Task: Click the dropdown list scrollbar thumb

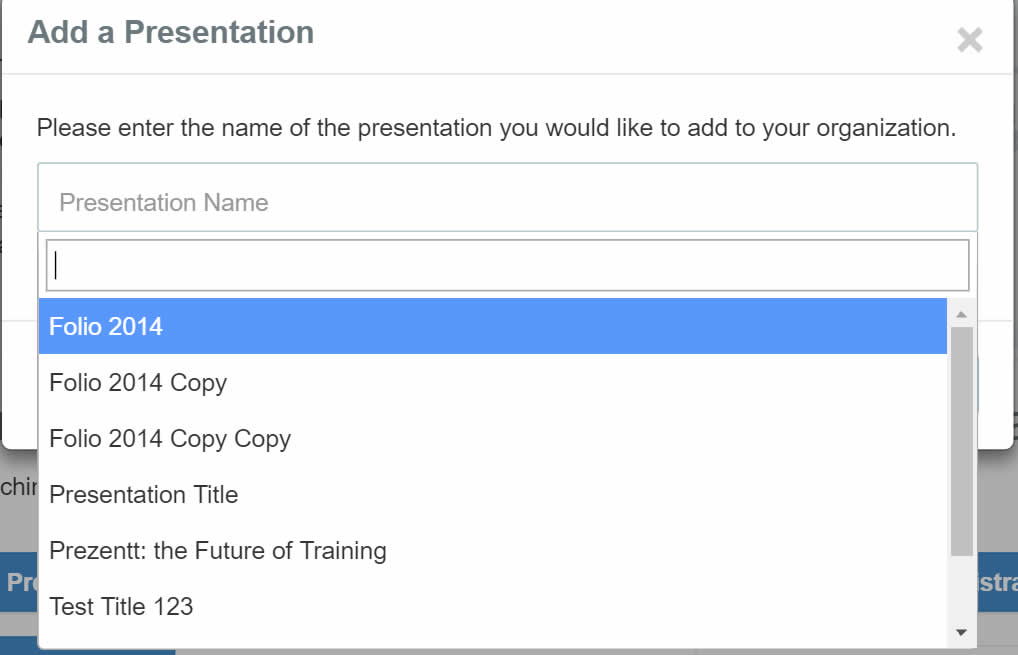Action: [x=962, y=441]
